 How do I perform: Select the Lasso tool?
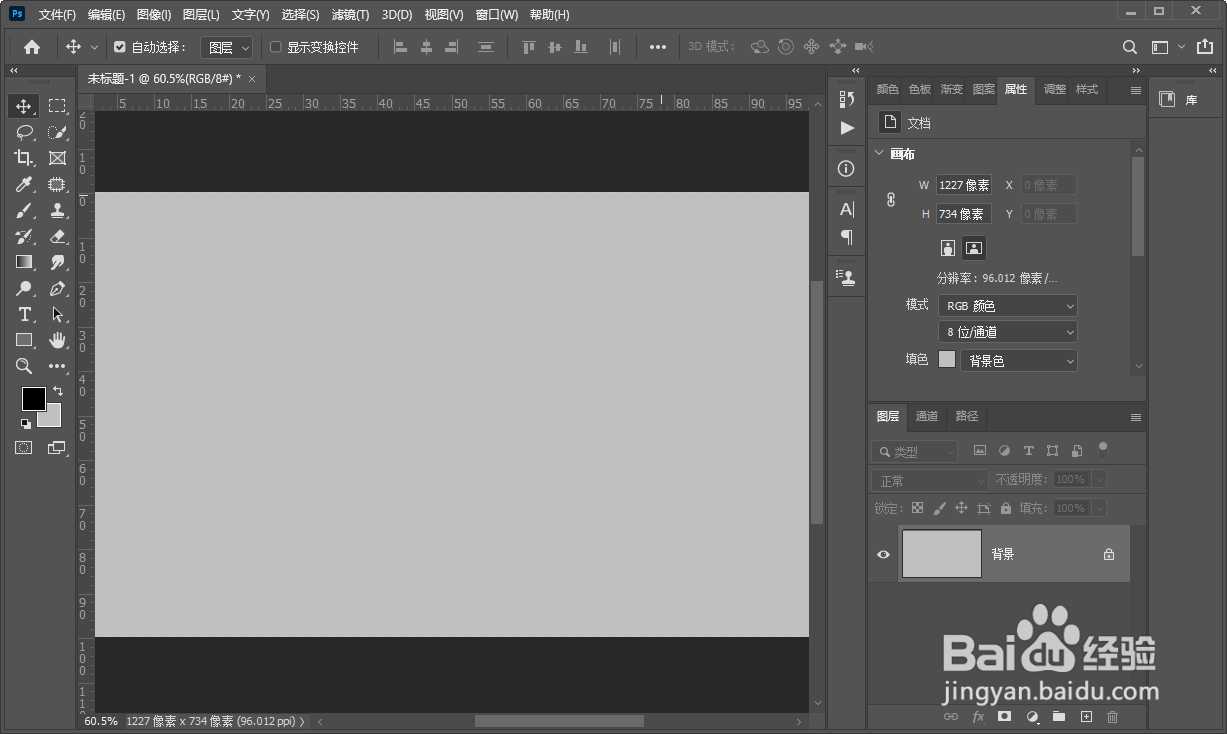click(x=24, y=132)
